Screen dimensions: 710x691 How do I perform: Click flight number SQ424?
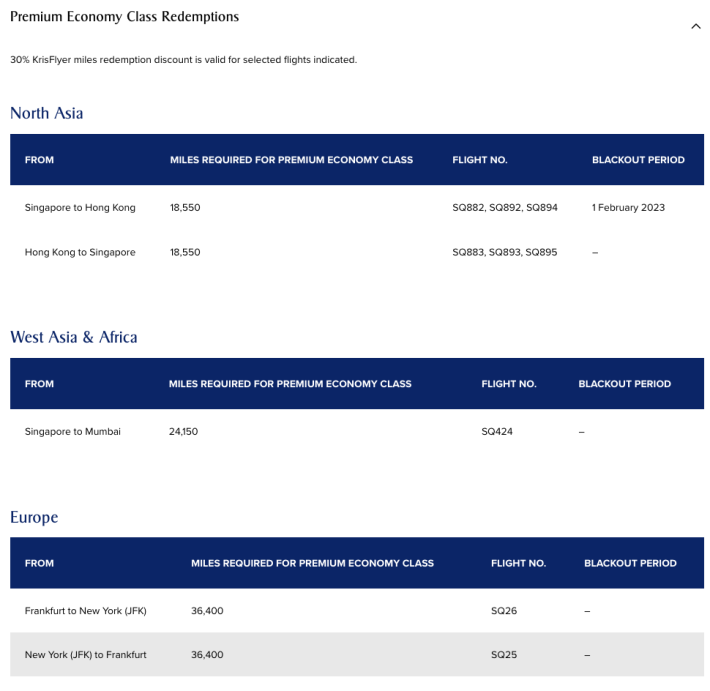497,432
